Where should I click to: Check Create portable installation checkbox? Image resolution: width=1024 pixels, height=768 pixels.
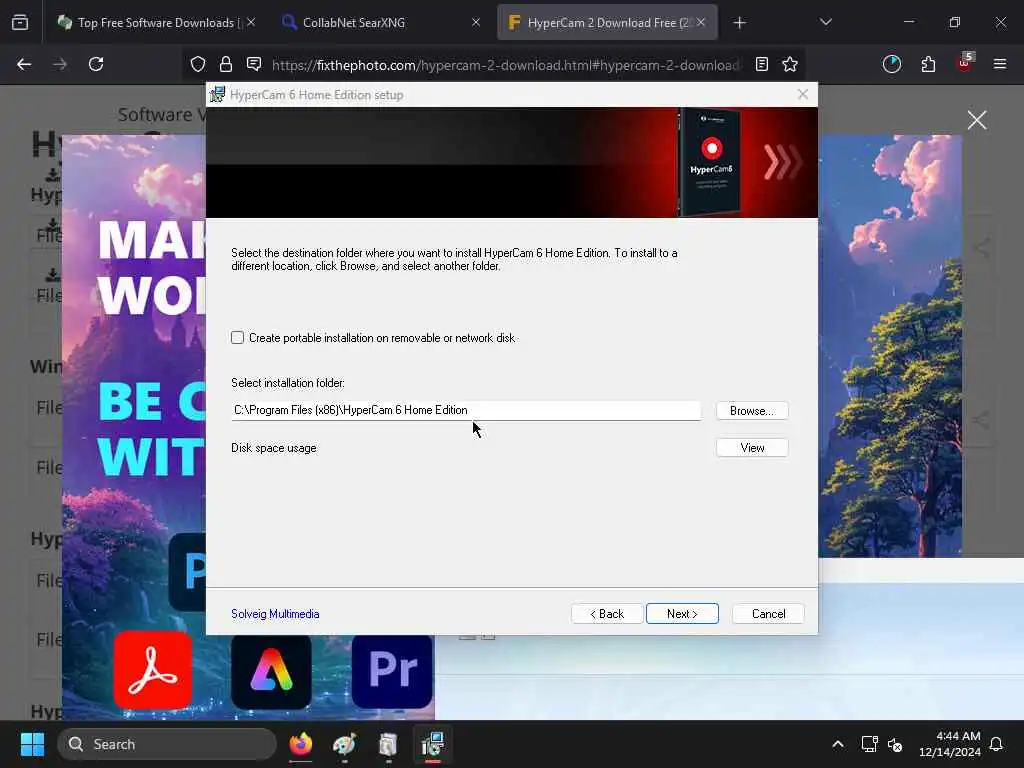click(x=237, y=338)
